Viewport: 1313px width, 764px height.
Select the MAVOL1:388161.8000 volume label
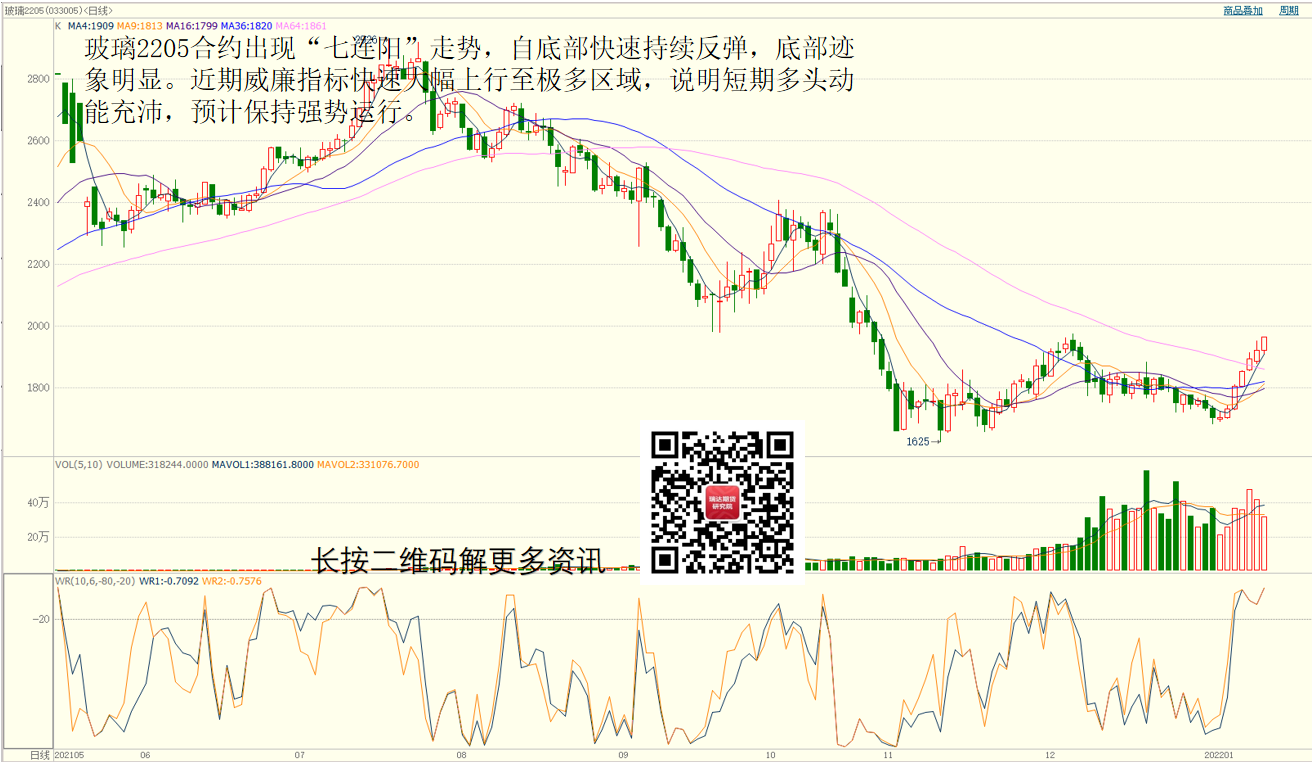pyautogui.click(x=262, y=464)
